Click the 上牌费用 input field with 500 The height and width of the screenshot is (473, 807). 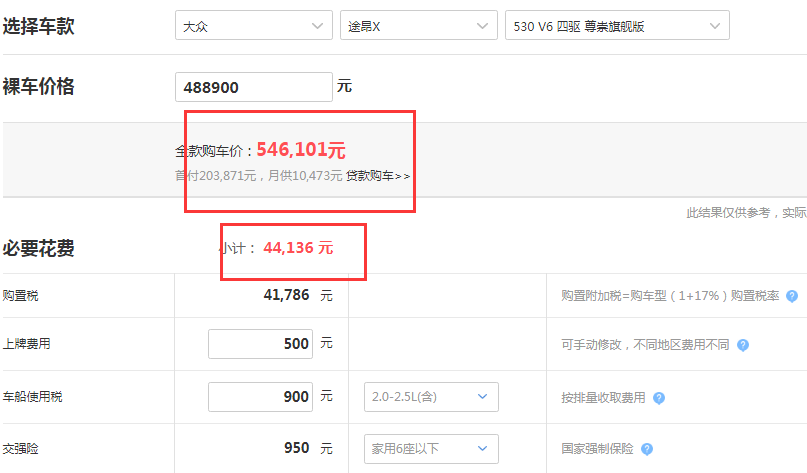(x=260, y=344)
